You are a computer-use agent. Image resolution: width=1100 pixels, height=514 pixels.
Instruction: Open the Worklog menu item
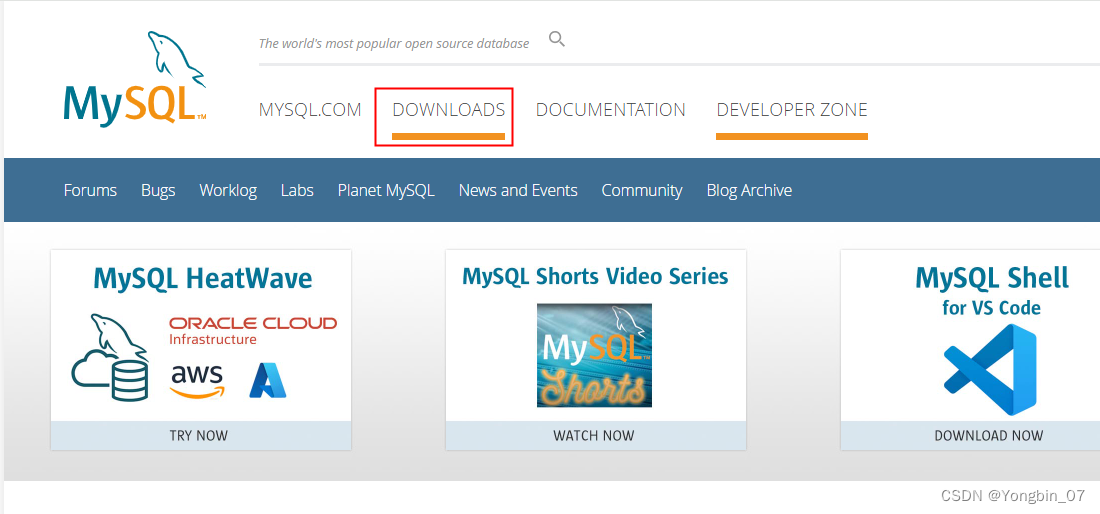coord(228,191)
